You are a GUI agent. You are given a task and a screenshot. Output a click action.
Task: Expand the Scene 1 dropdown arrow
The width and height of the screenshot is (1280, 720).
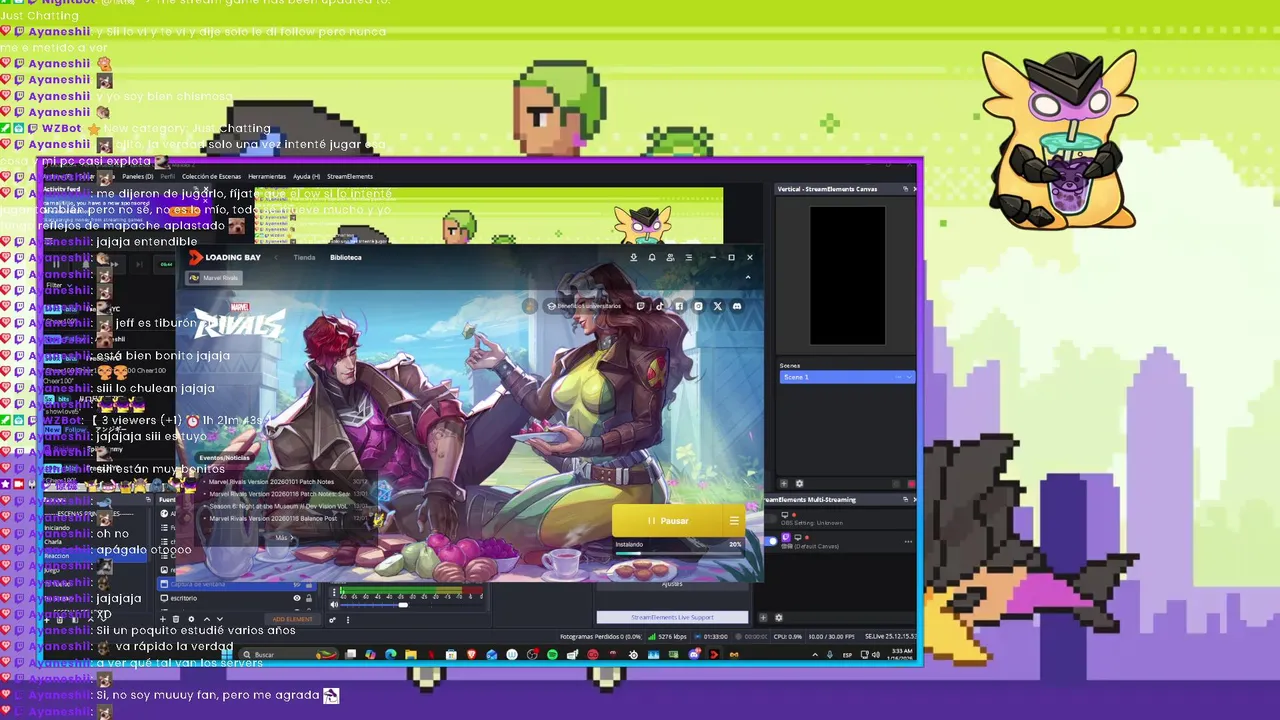[908, 377]
